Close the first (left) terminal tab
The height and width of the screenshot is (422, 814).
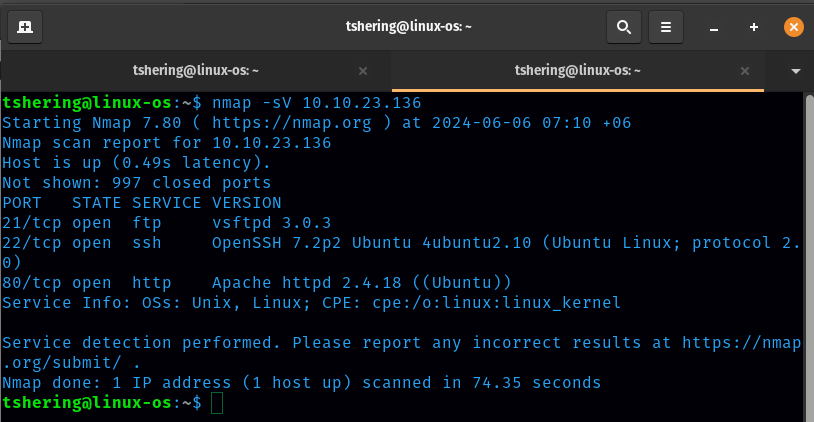(x=363, y=71)
